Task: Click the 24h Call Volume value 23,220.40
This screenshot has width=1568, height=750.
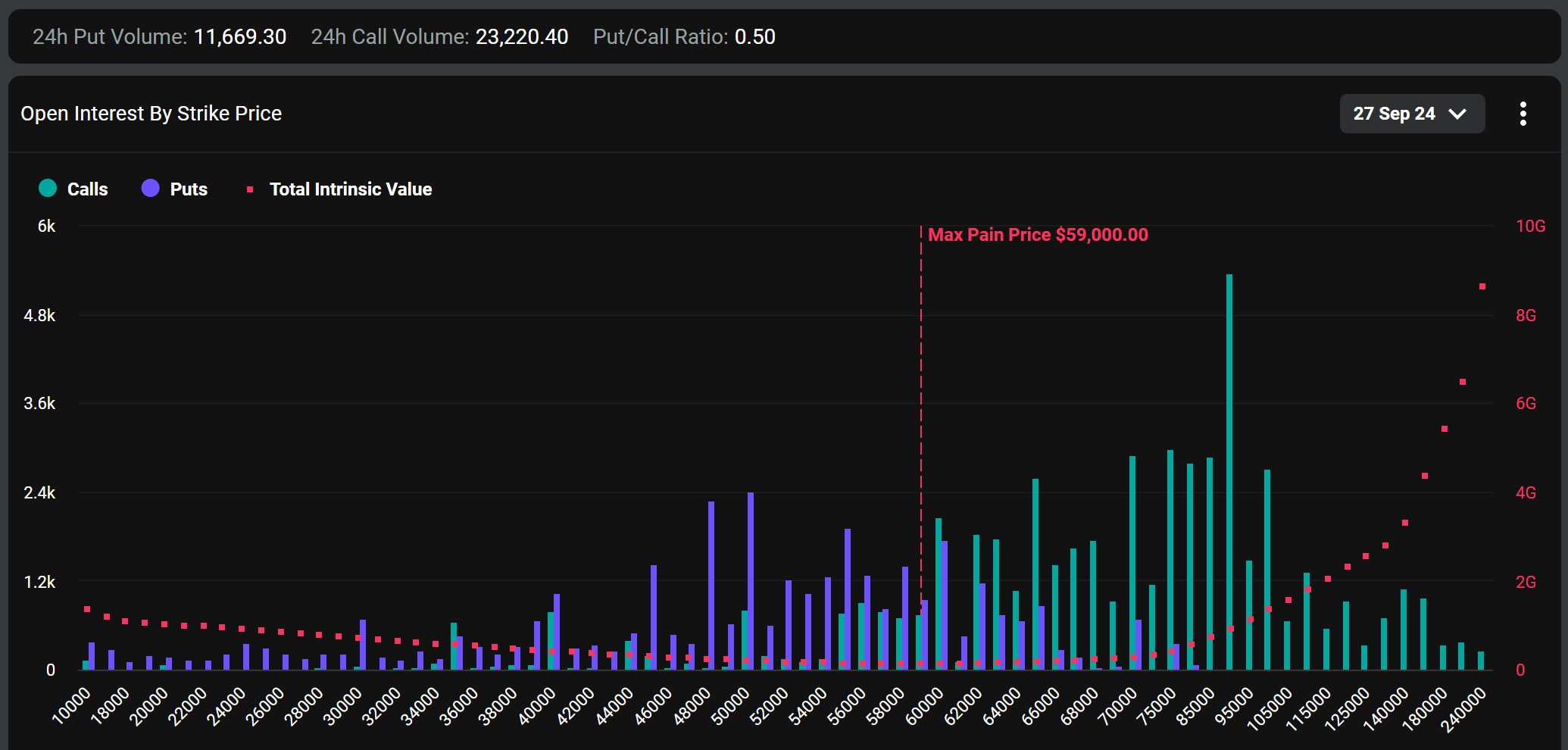Action: [522, 36]
